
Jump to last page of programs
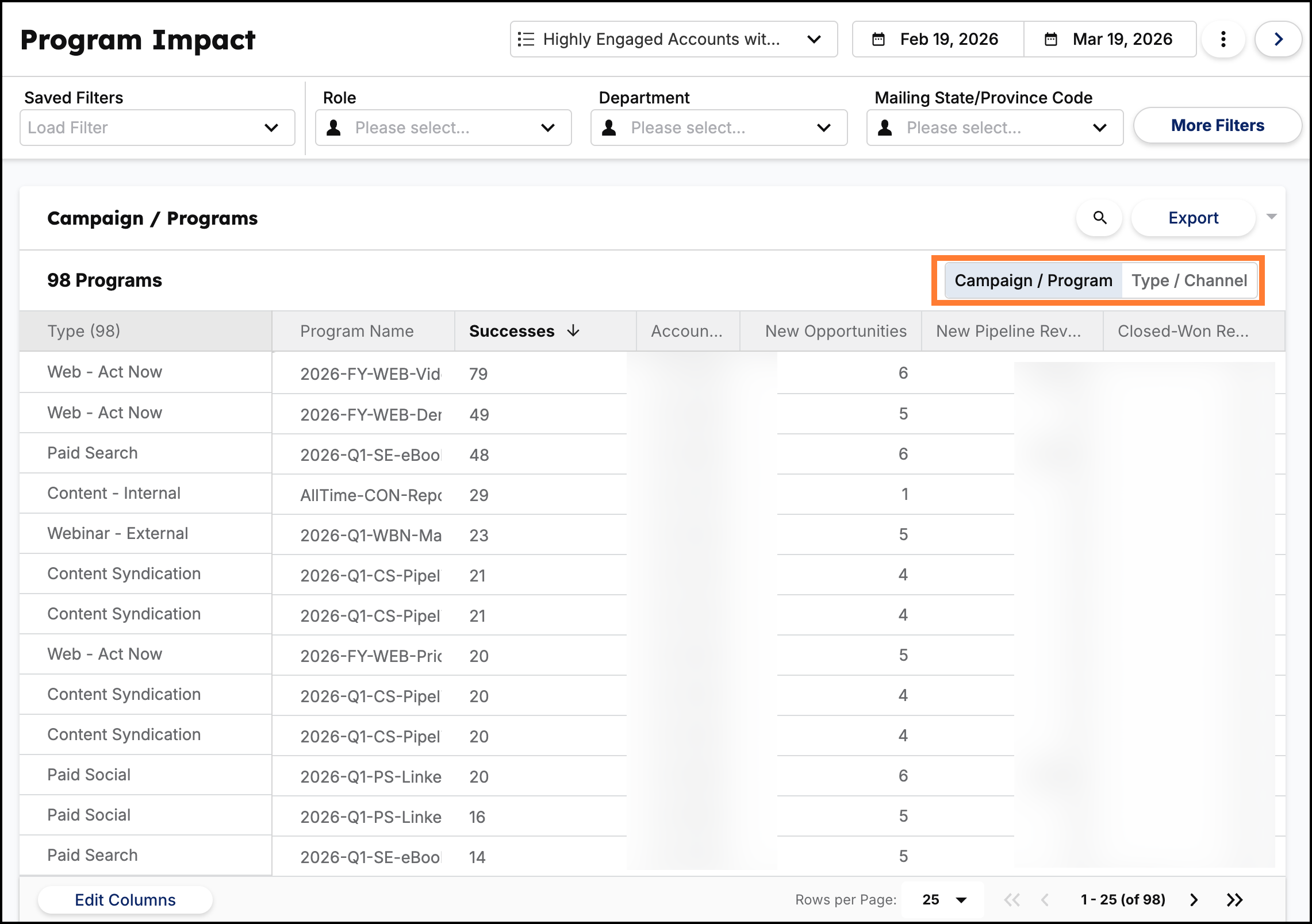point(1234,900)
